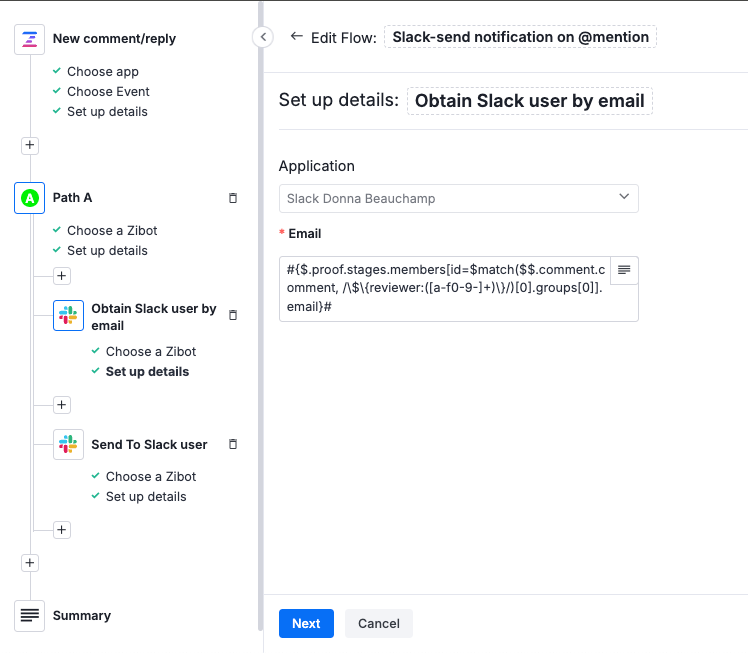Select the green Path A icon
This screenshot has height=653, width=748.
[x=30, y=197]
